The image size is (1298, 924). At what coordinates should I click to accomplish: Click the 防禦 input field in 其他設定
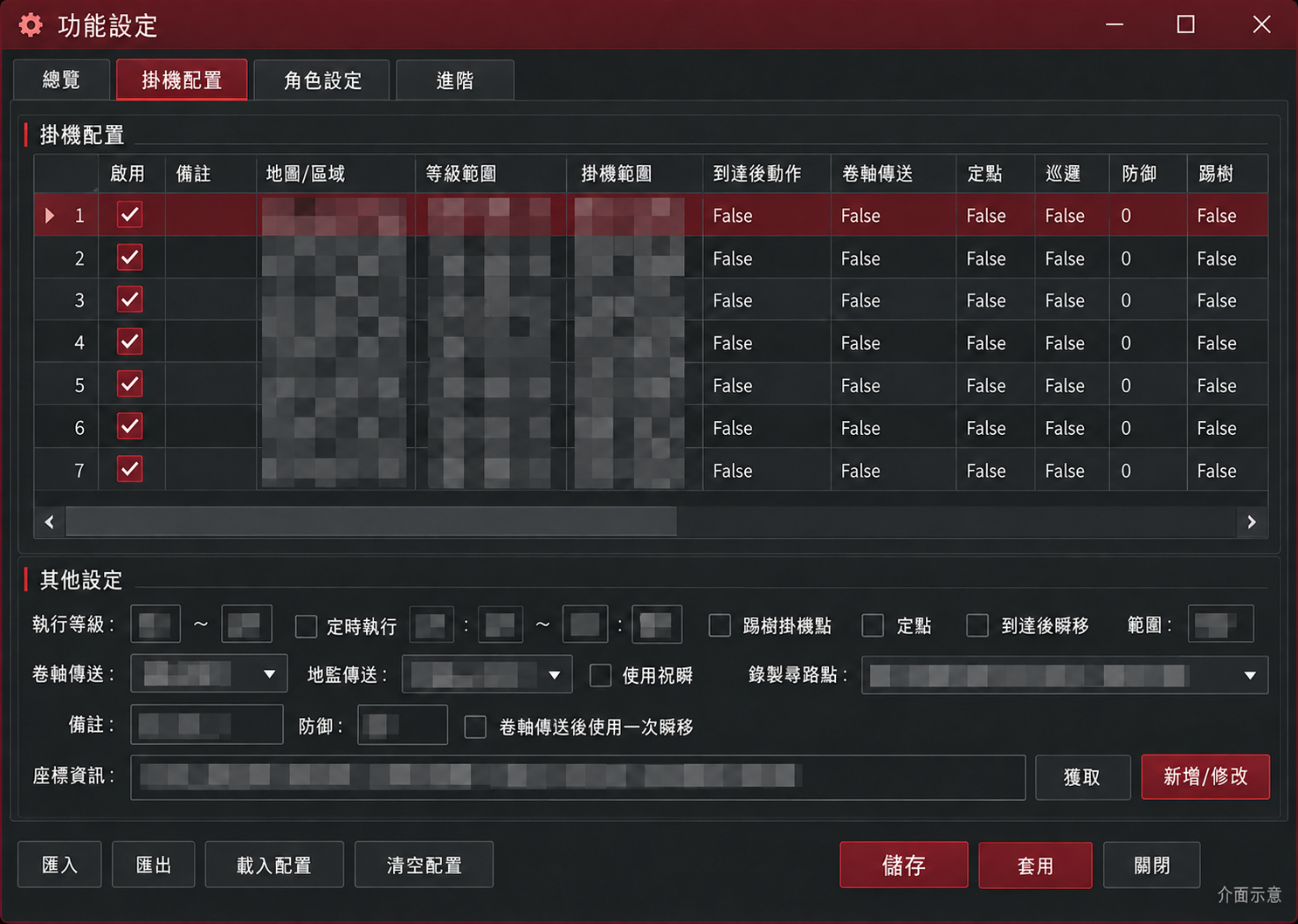403,725
